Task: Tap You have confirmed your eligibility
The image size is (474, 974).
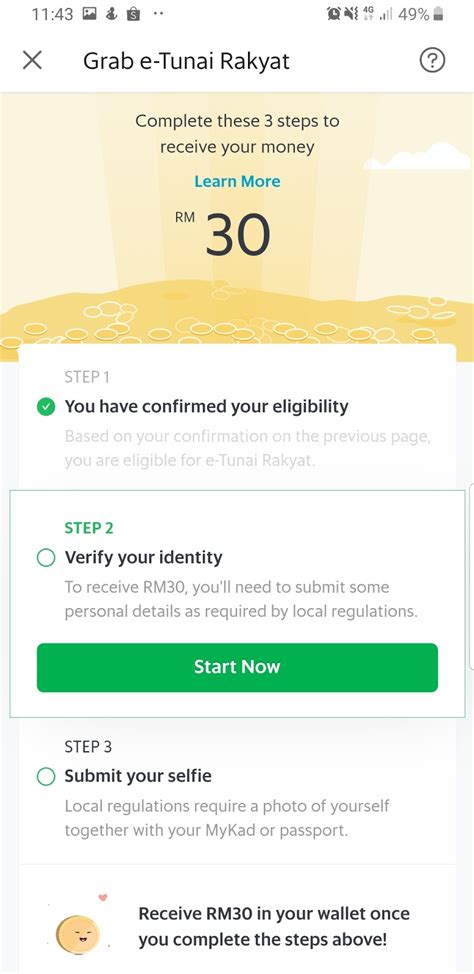Action: point(206,407)
